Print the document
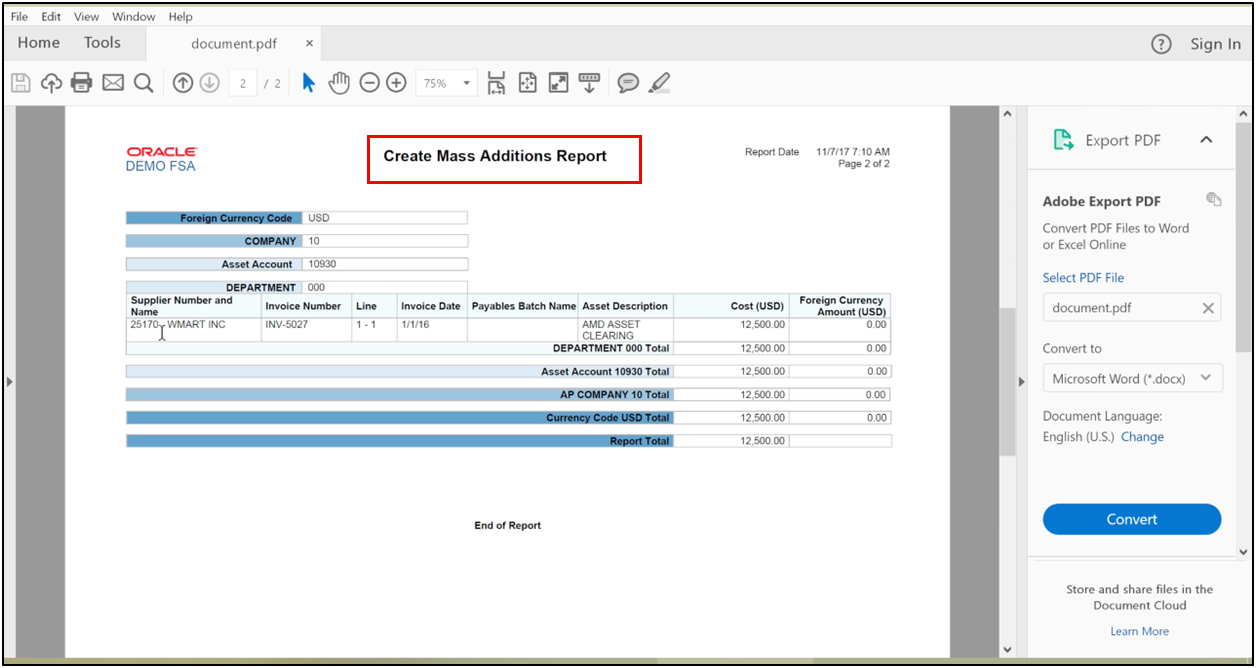 click(81, 82)
